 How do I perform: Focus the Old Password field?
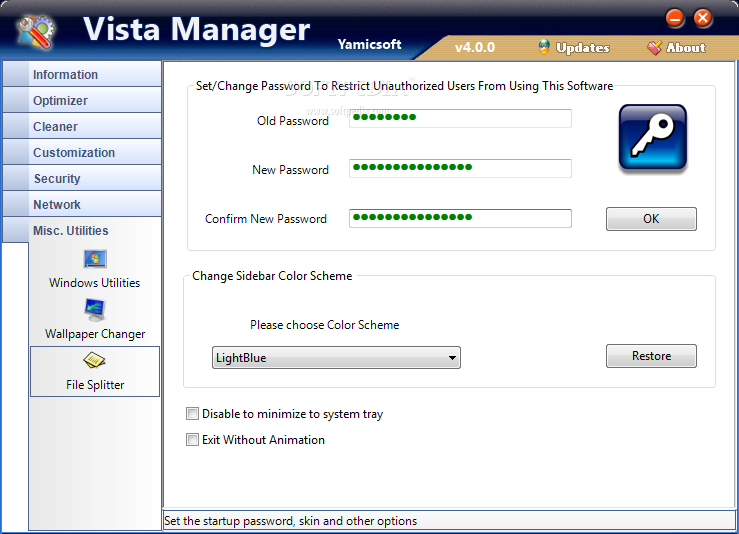pos(460,118)
